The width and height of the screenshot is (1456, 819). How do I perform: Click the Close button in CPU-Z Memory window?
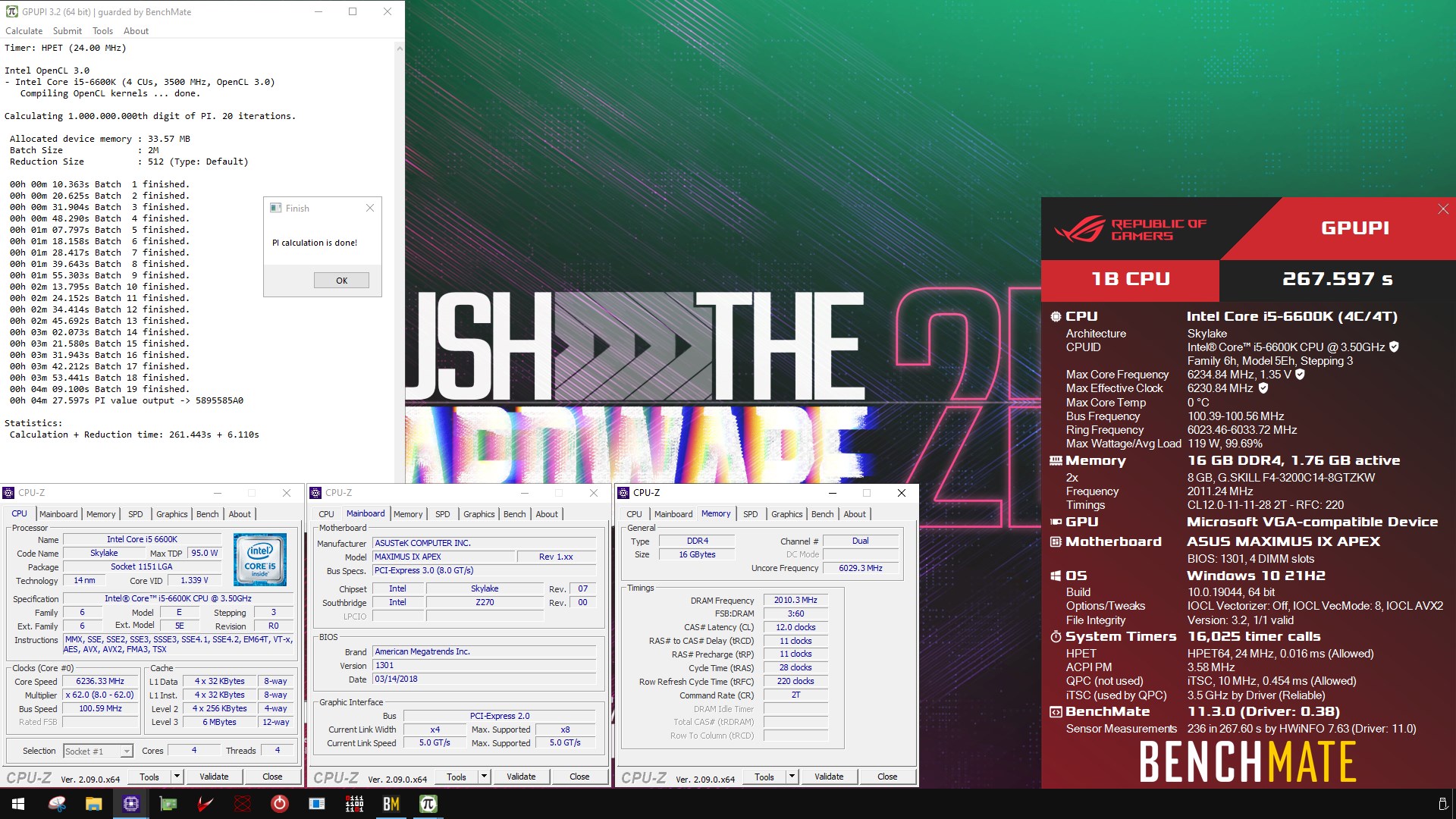[x=887, y=777]
